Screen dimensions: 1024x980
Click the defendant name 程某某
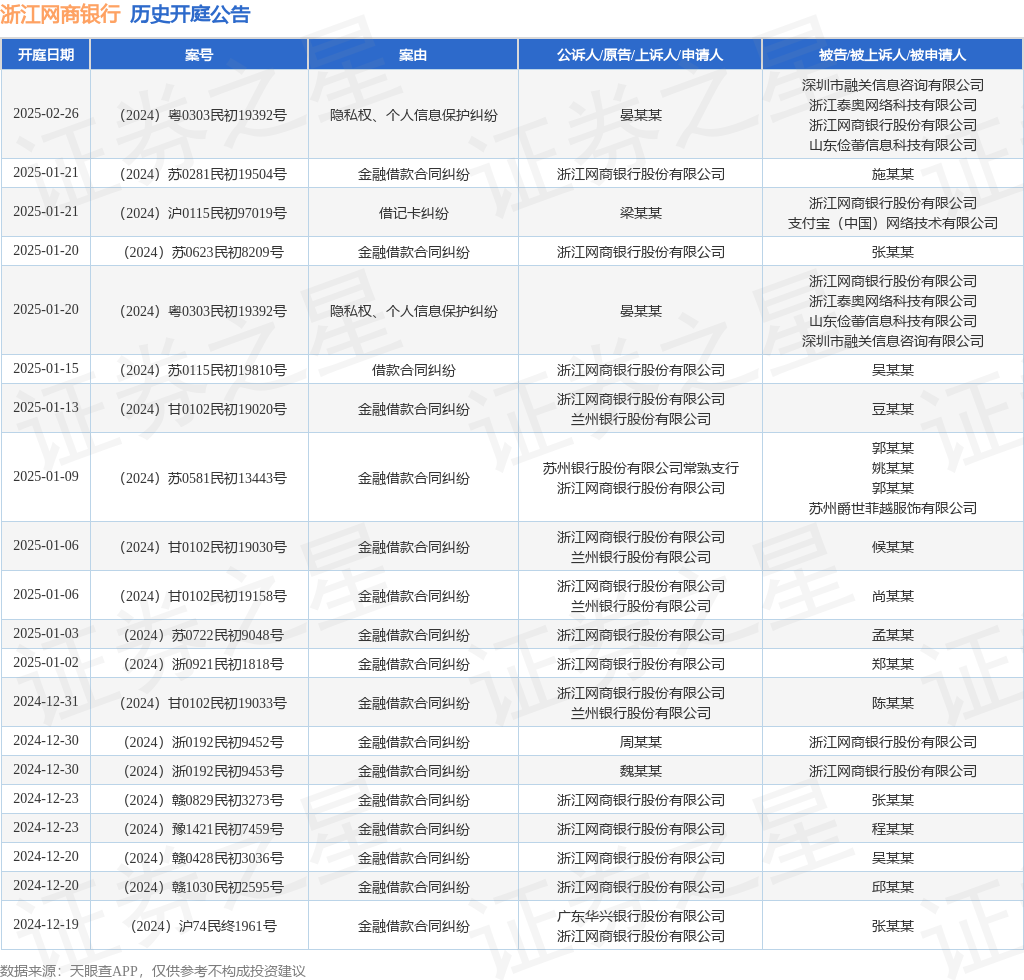click(893, 829)
